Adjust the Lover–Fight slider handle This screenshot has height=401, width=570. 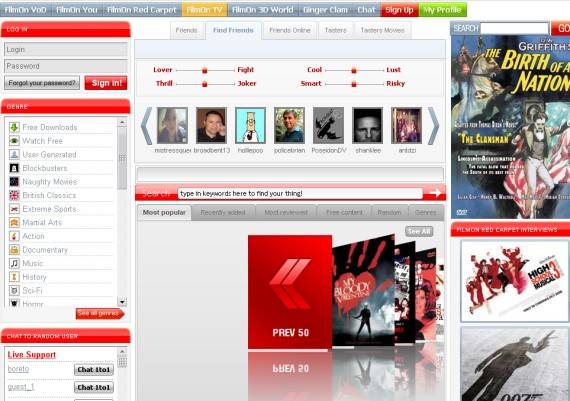205,70
